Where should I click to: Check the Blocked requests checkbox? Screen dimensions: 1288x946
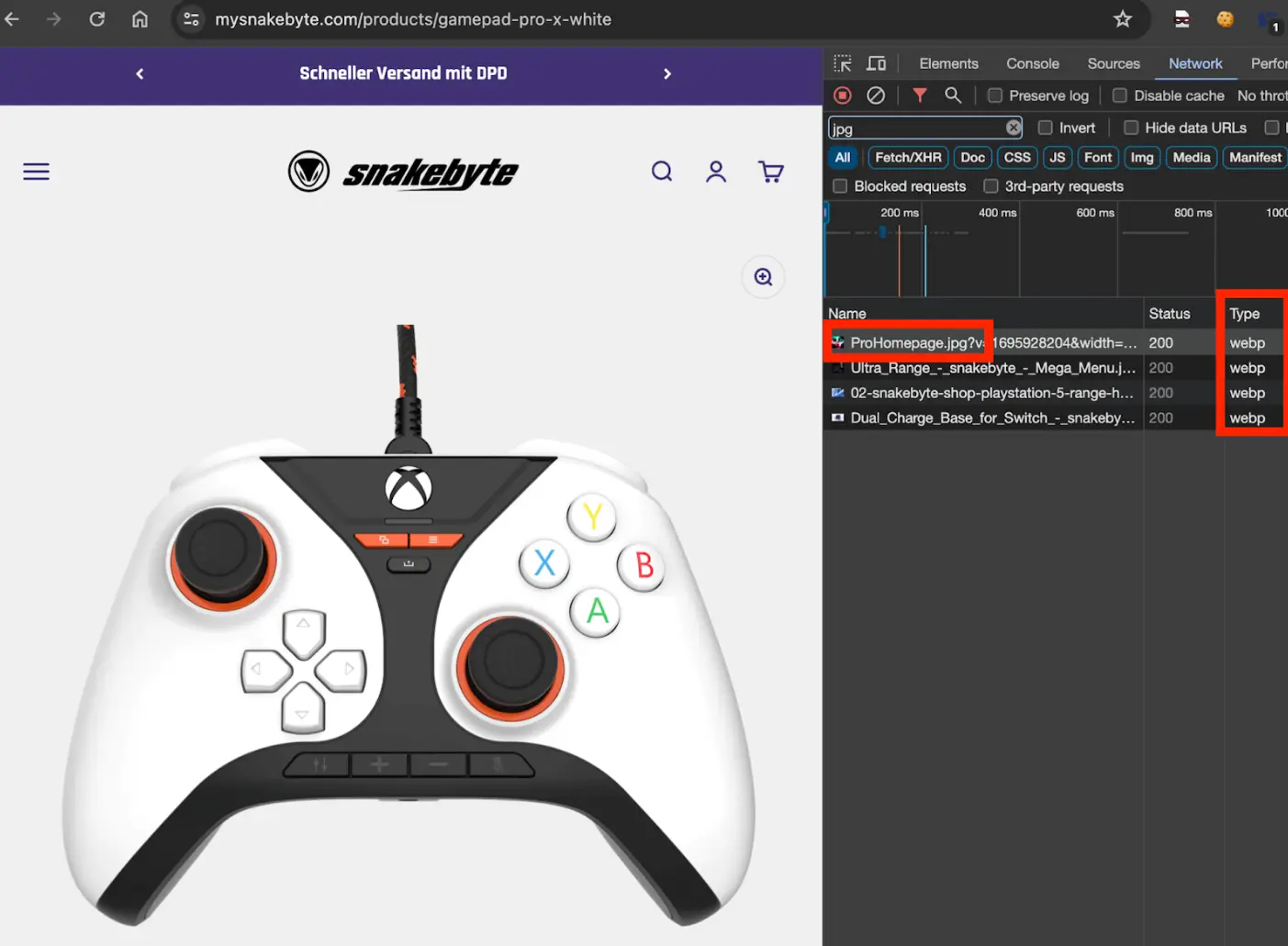839,186
